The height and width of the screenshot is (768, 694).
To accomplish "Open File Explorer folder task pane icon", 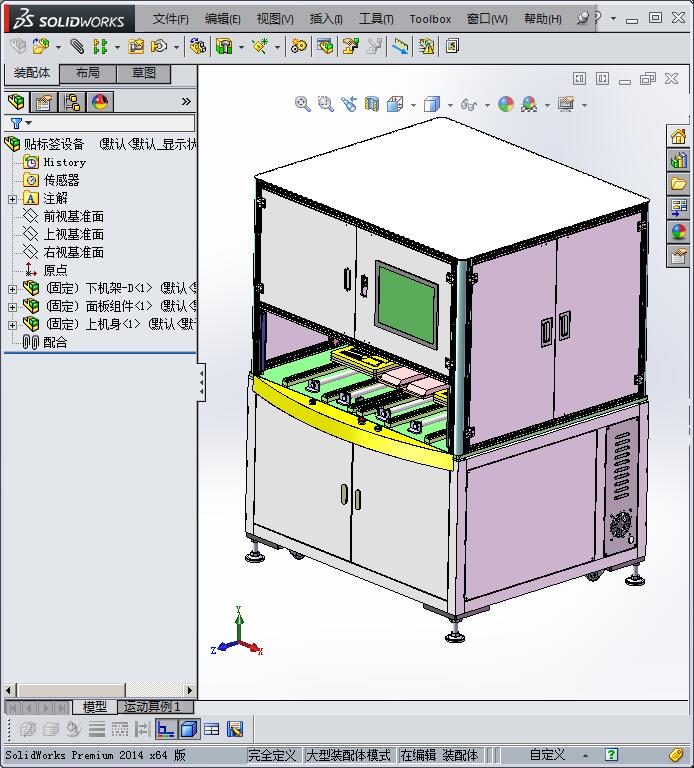I will [678, 184].
